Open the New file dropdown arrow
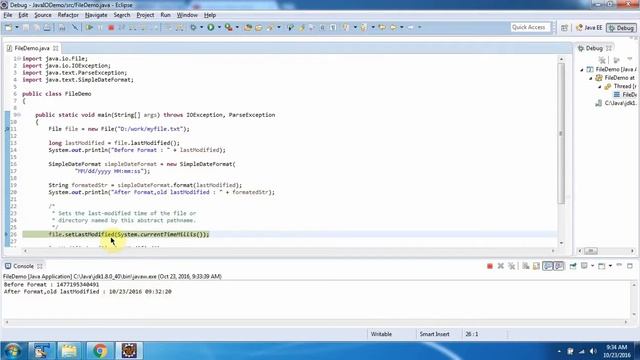The width and height of the screenshot is (640, 360). coord(17,27)
